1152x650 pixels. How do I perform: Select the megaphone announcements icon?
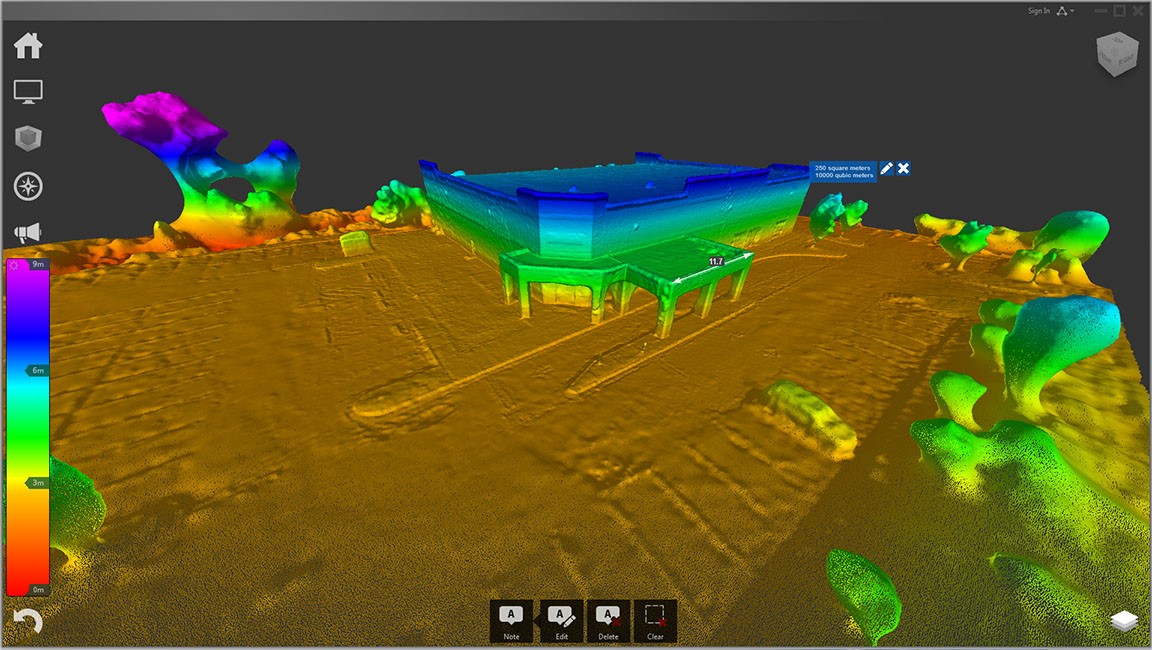click(x=29, y=231)
